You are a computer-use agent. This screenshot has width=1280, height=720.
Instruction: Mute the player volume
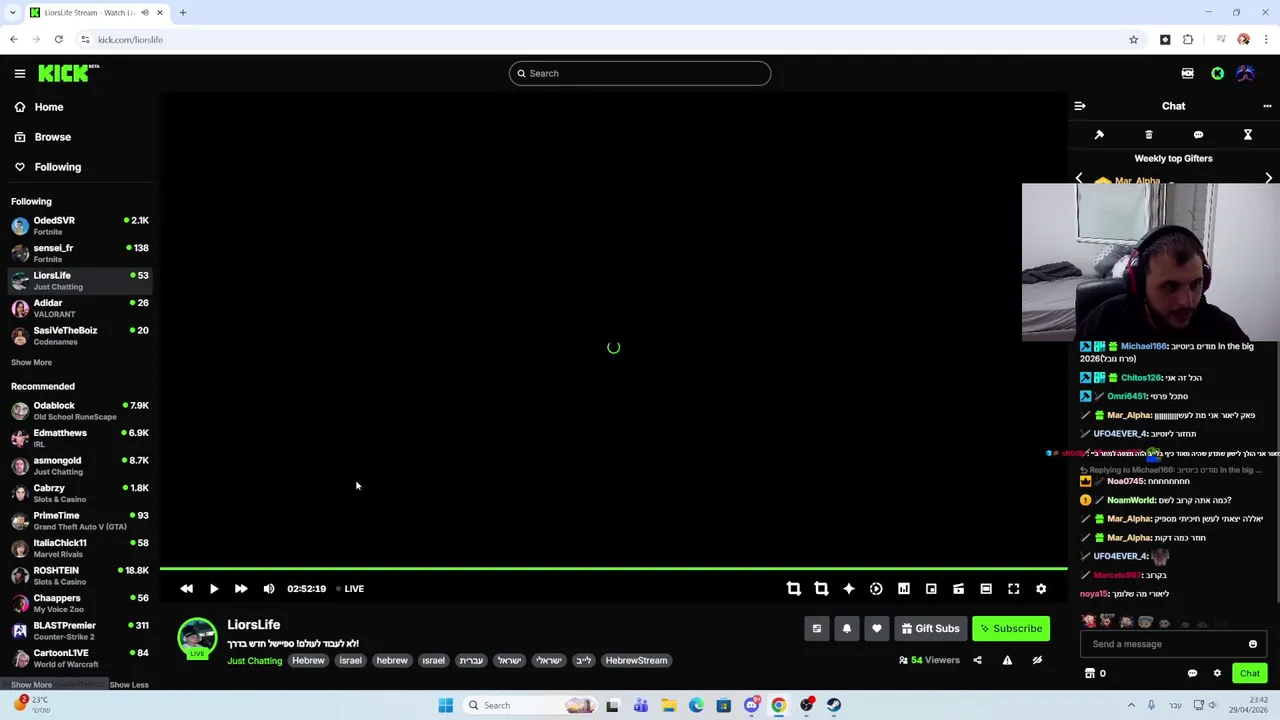(x=268, y=589)
